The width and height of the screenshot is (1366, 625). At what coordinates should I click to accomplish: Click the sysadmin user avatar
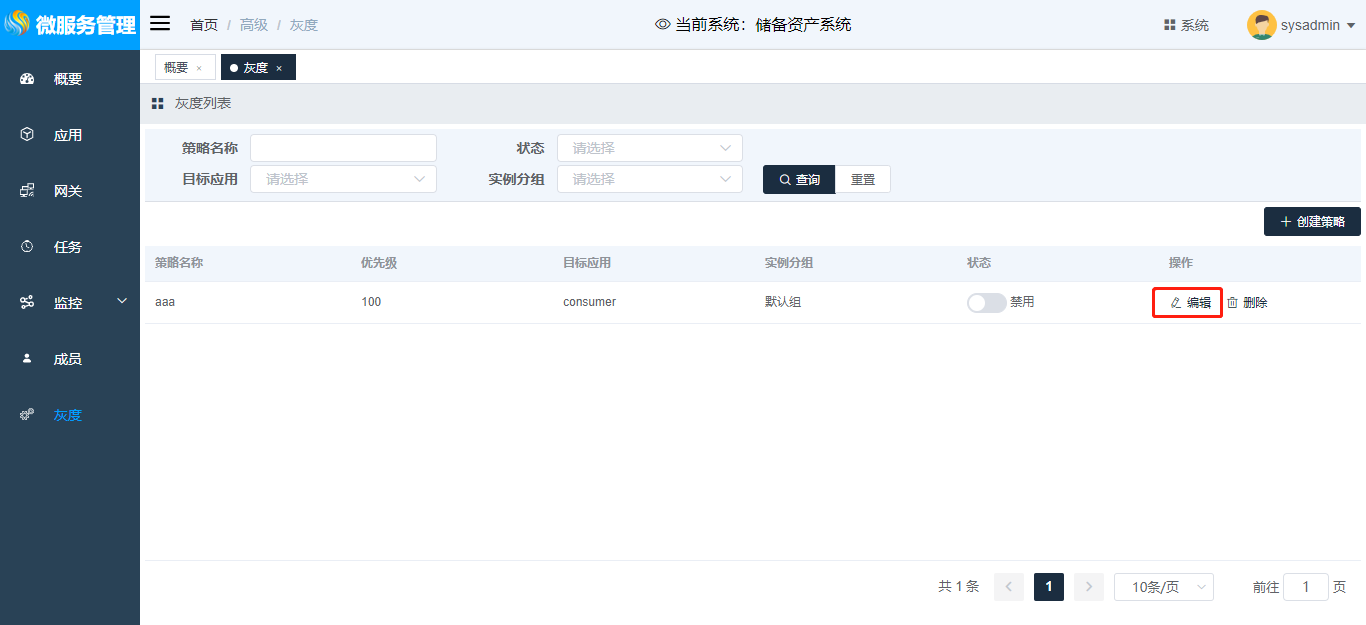click(1261, 25)
